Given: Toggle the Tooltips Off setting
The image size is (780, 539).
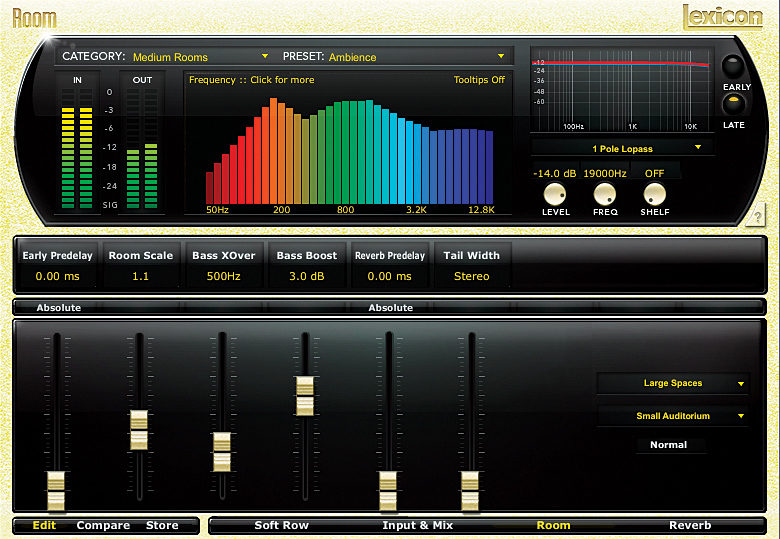Looking at the screenshot, I should coord(479,80).
